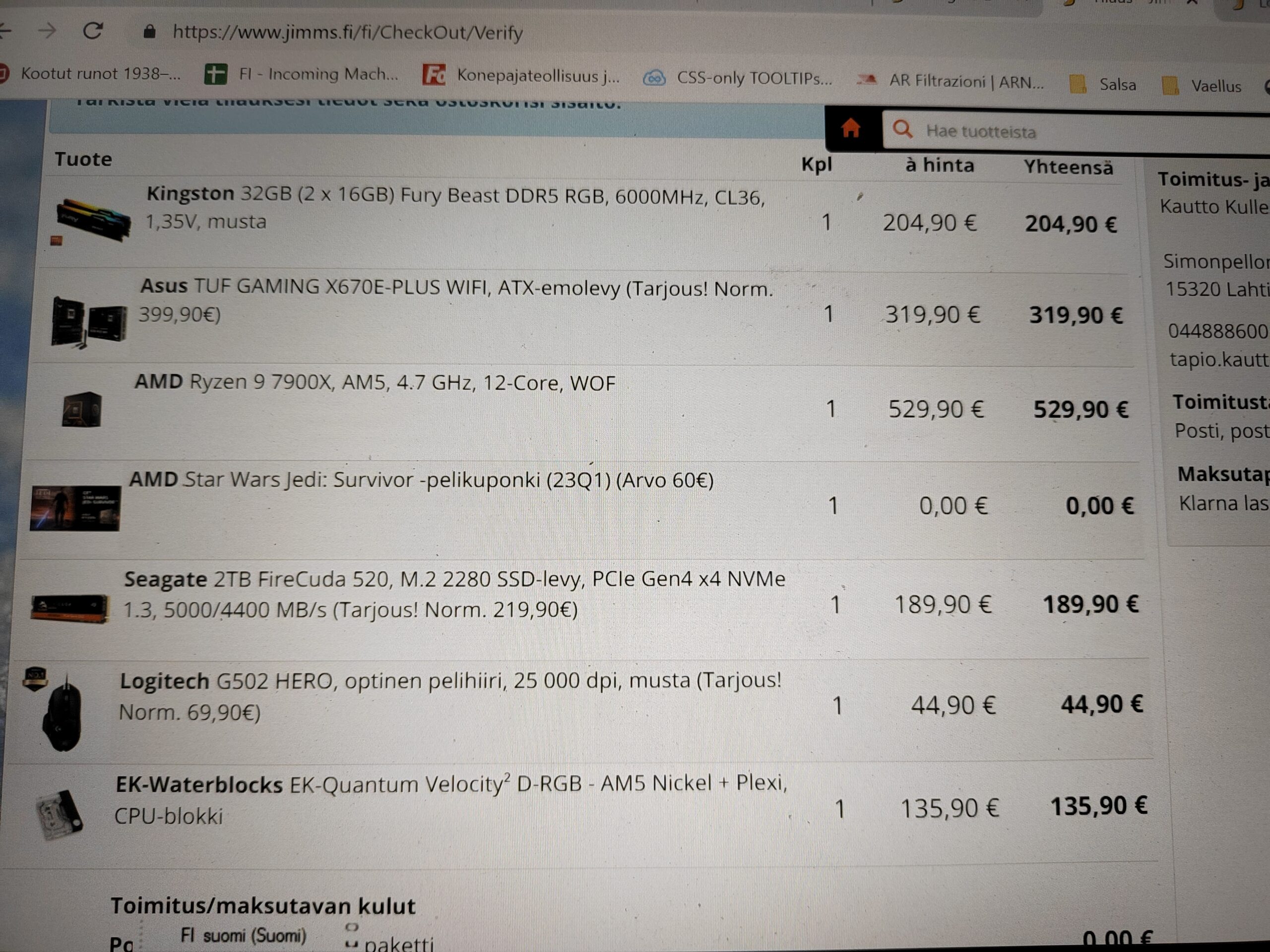Screen dimensions: 1270x952
Task: Open the Star Wars Jedi Survivor thumbnail
Action: (75, 508)
